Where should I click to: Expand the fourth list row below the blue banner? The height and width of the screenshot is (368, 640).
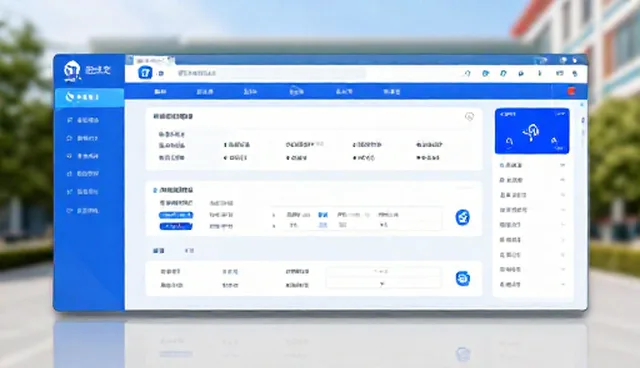[x=532, y=210]
